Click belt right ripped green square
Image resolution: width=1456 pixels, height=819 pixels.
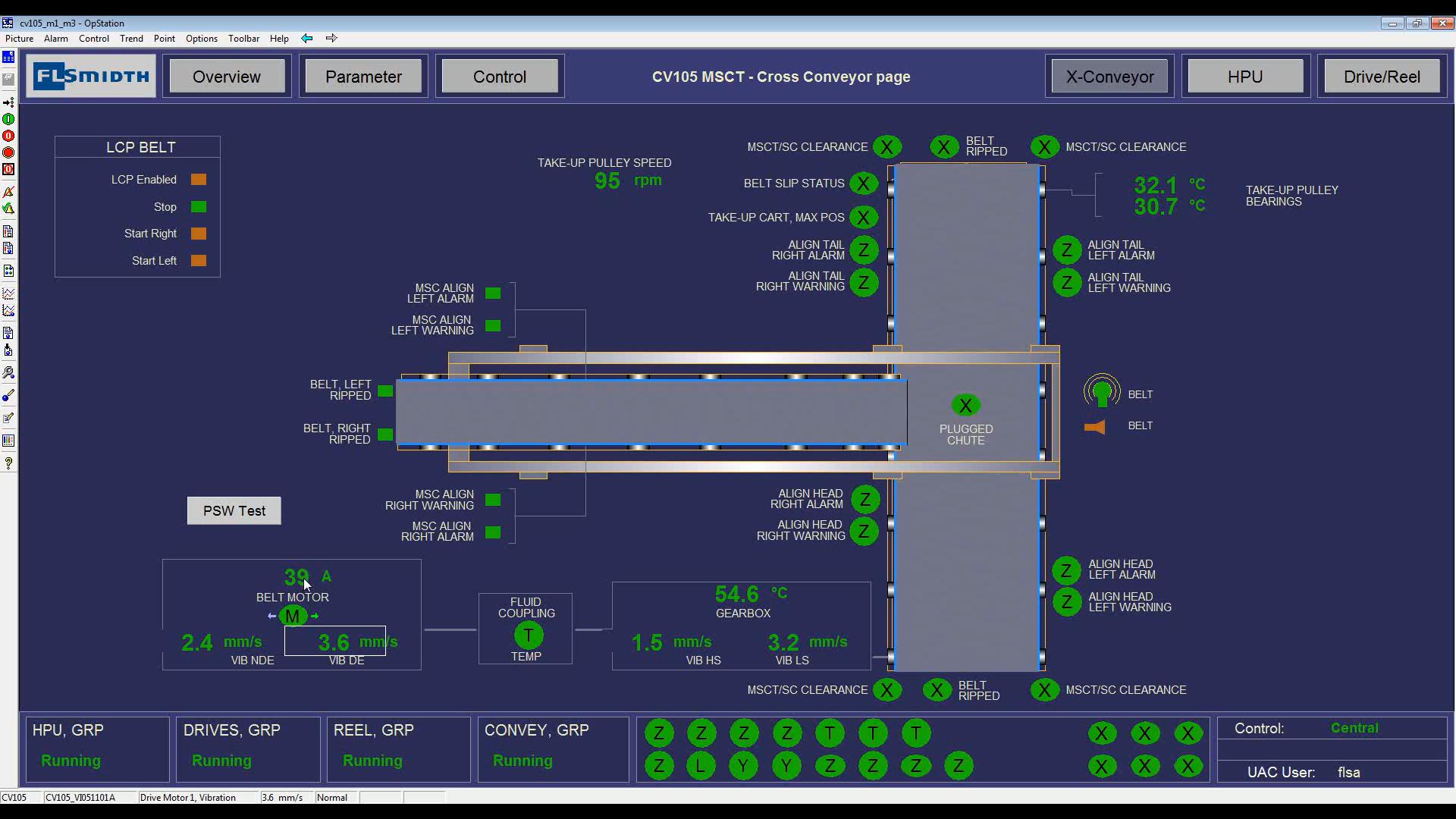coord(385,435)
